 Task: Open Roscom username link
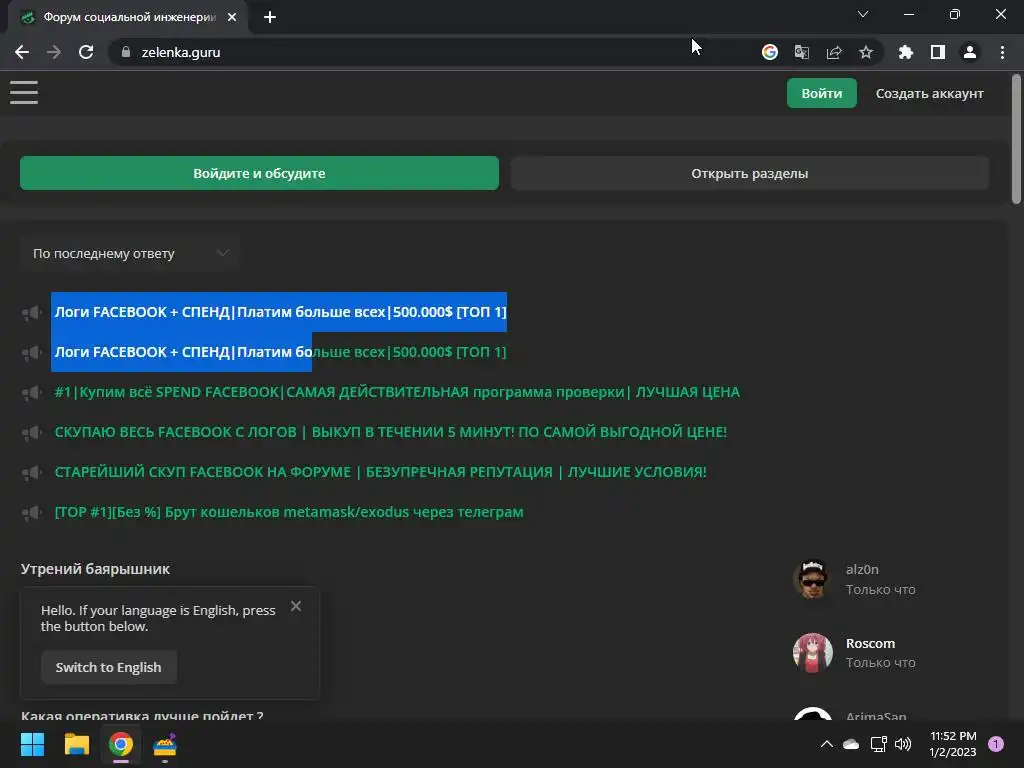click(x=871, y=643)
